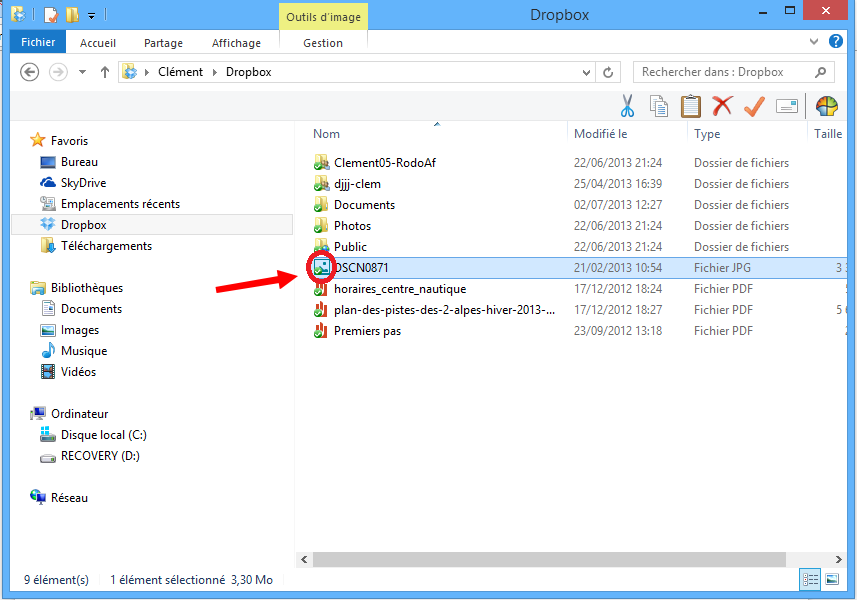Select Bibliothèques in navigation pane
The height and width of the screenshot is (600, 857).
tap(87, 288)
